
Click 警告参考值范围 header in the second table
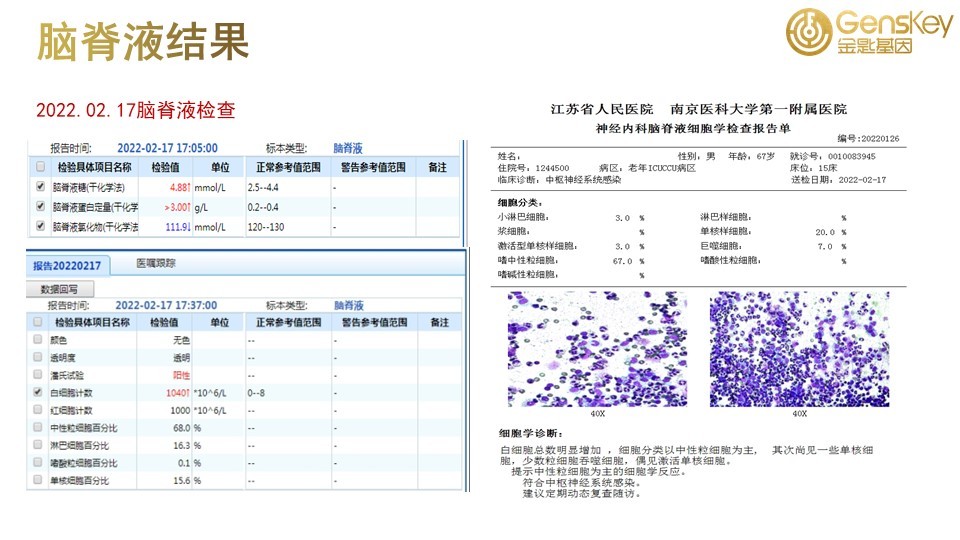(x=374, y=322)
